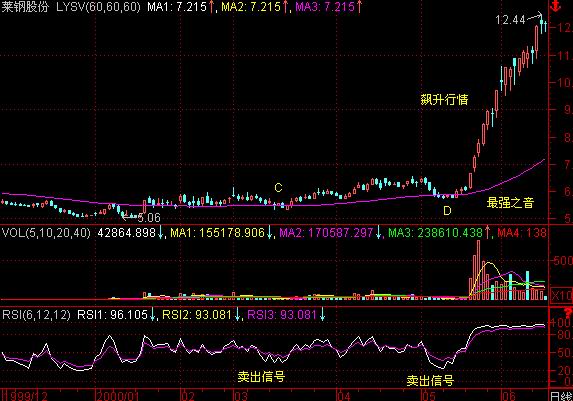Select the 最强之音 chart annotation
This screenshot has height=401, width=573.
coord(510,202)
